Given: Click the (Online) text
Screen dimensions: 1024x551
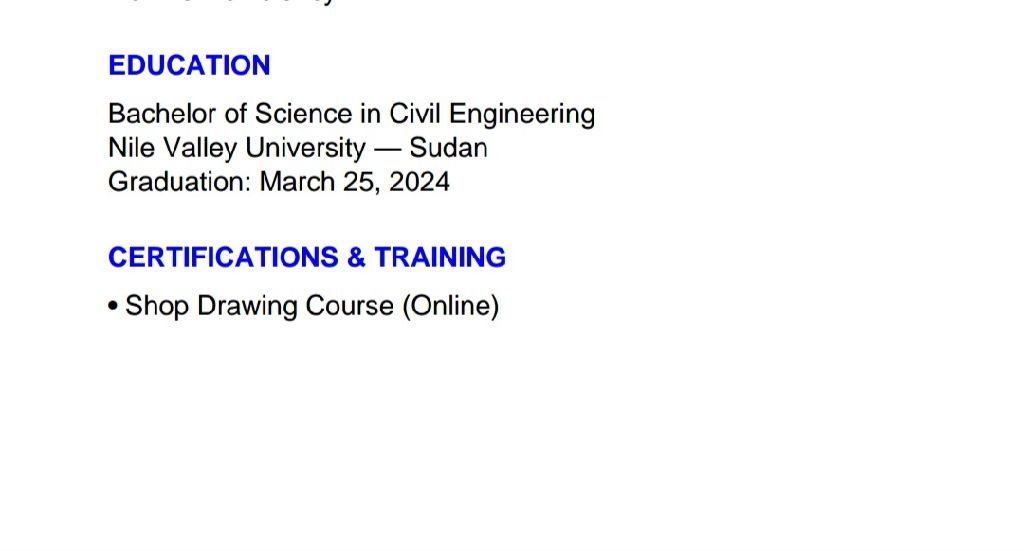Looking at the screenshot, I should [x=450, y=306].
